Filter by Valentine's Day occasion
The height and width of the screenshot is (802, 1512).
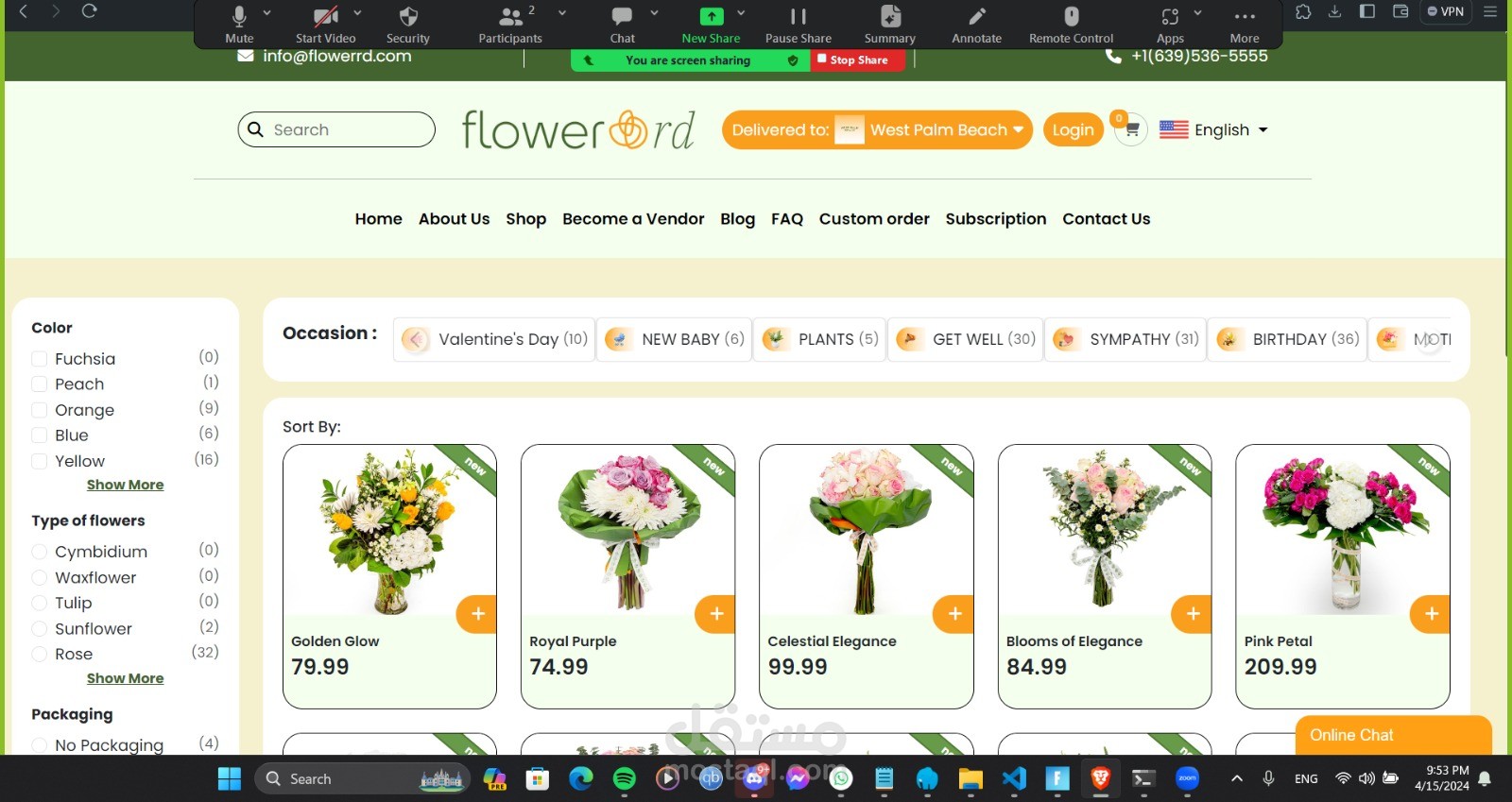pyautogui.click(x=494, y=339)
